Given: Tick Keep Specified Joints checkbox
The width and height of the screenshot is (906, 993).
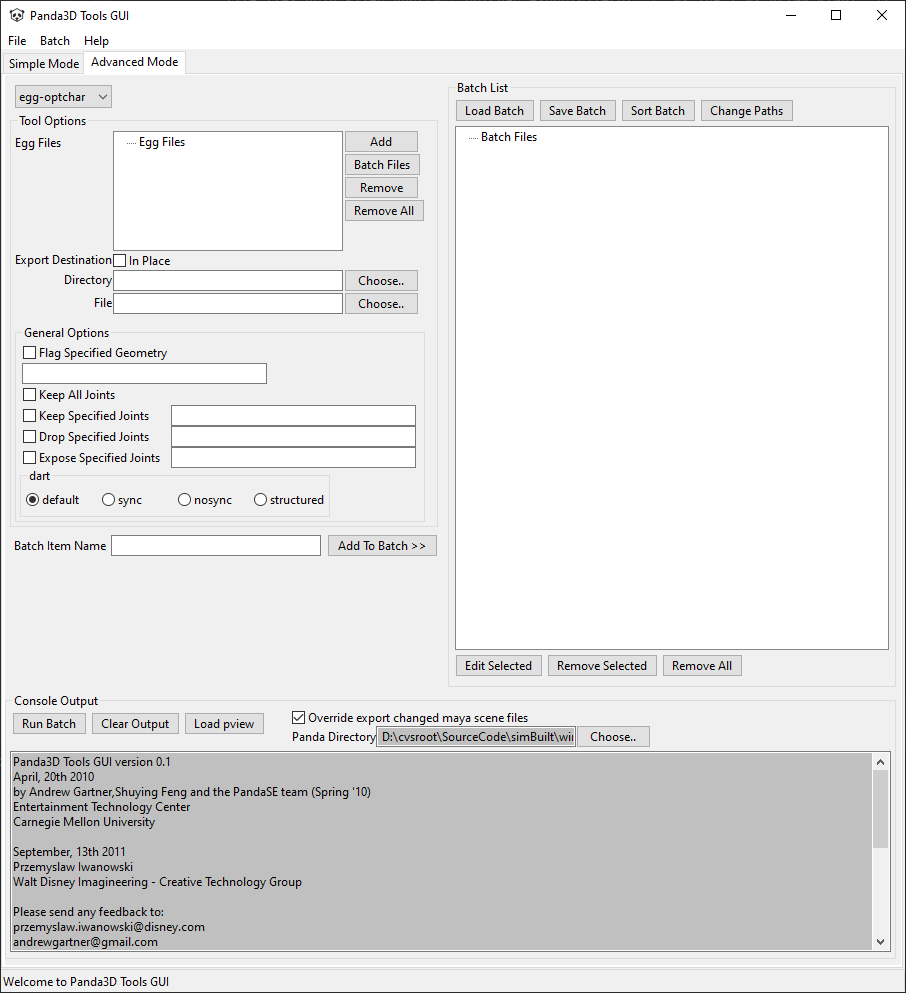Looking at the screenshot, I should [29, 415].
